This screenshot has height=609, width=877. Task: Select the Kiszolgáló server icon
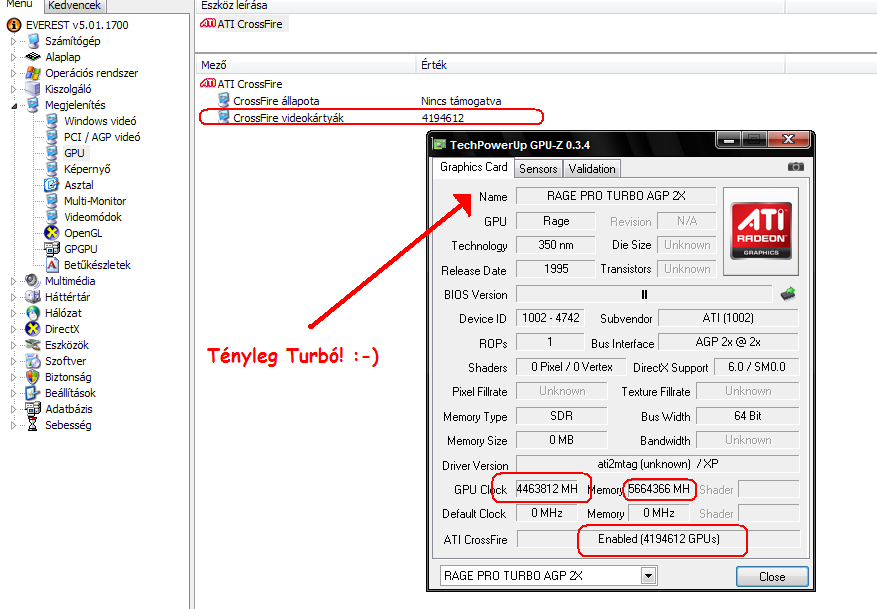(x=34, y=89)
